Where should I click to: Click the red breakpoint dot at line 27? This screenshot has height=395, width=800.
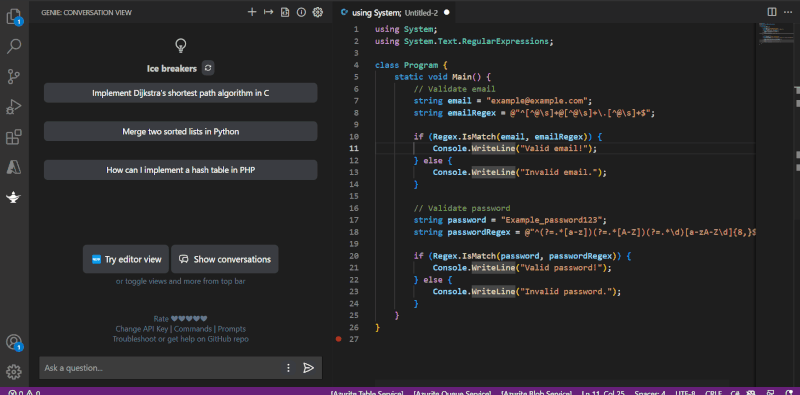coord(339,339)
